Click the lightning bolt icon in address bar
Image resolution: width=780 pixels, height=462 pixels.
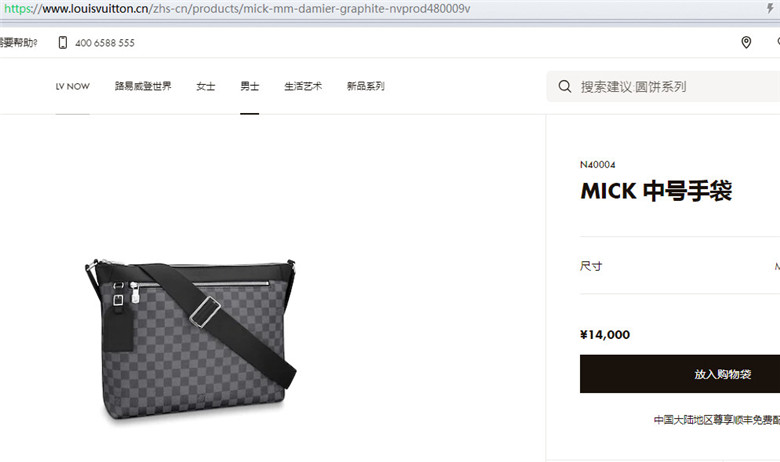(770, 8)
